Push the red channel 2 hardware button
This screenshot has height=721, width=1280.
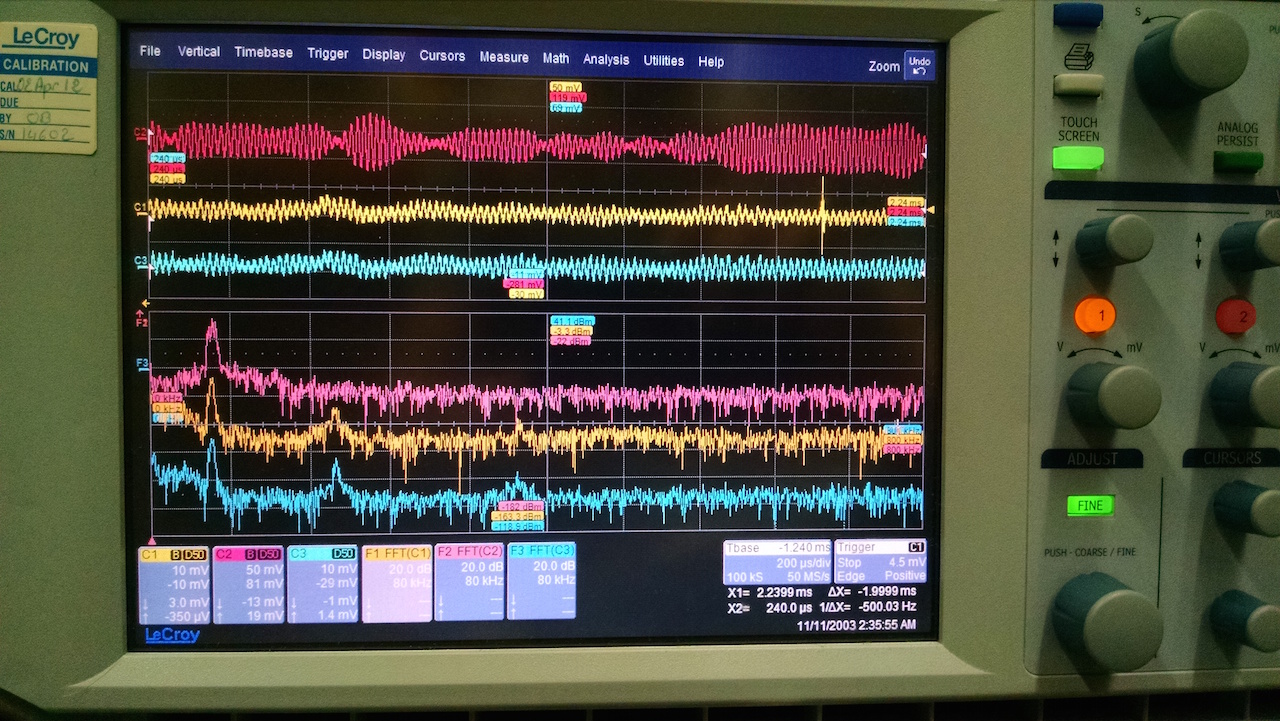[1236, 317]
